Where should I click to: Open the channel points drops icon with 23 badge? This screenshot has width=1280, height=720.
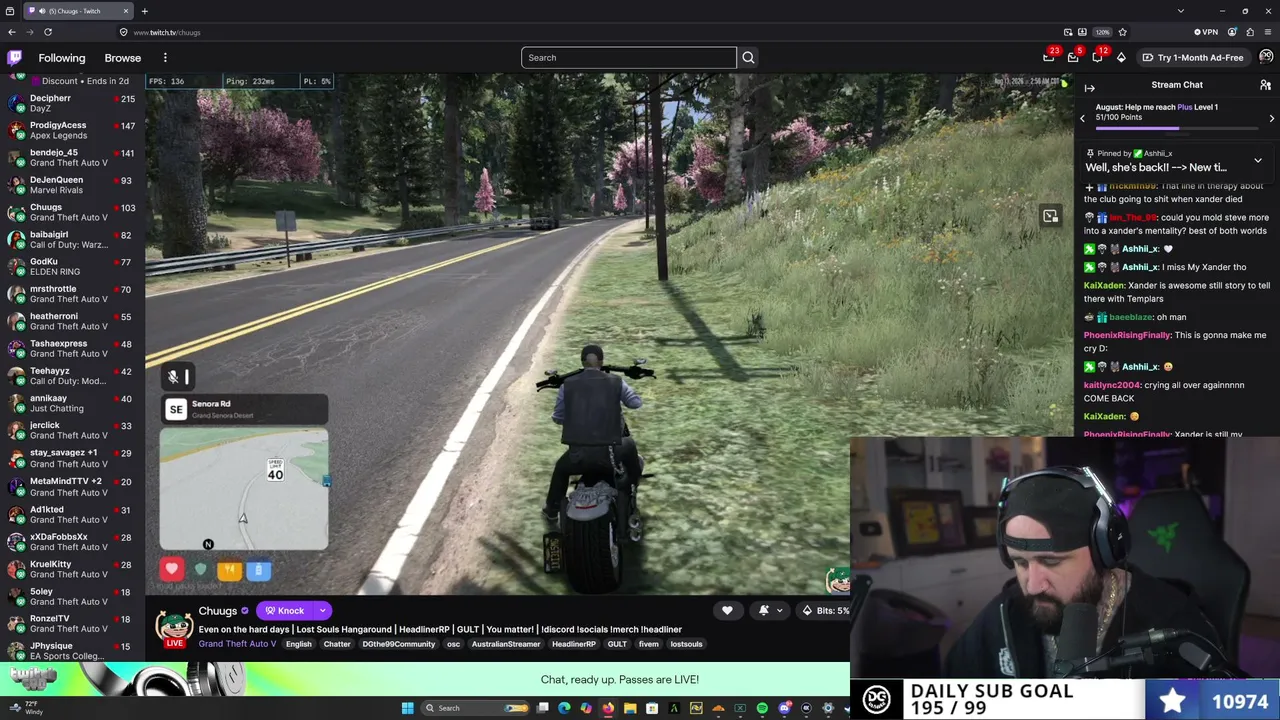1049,57
